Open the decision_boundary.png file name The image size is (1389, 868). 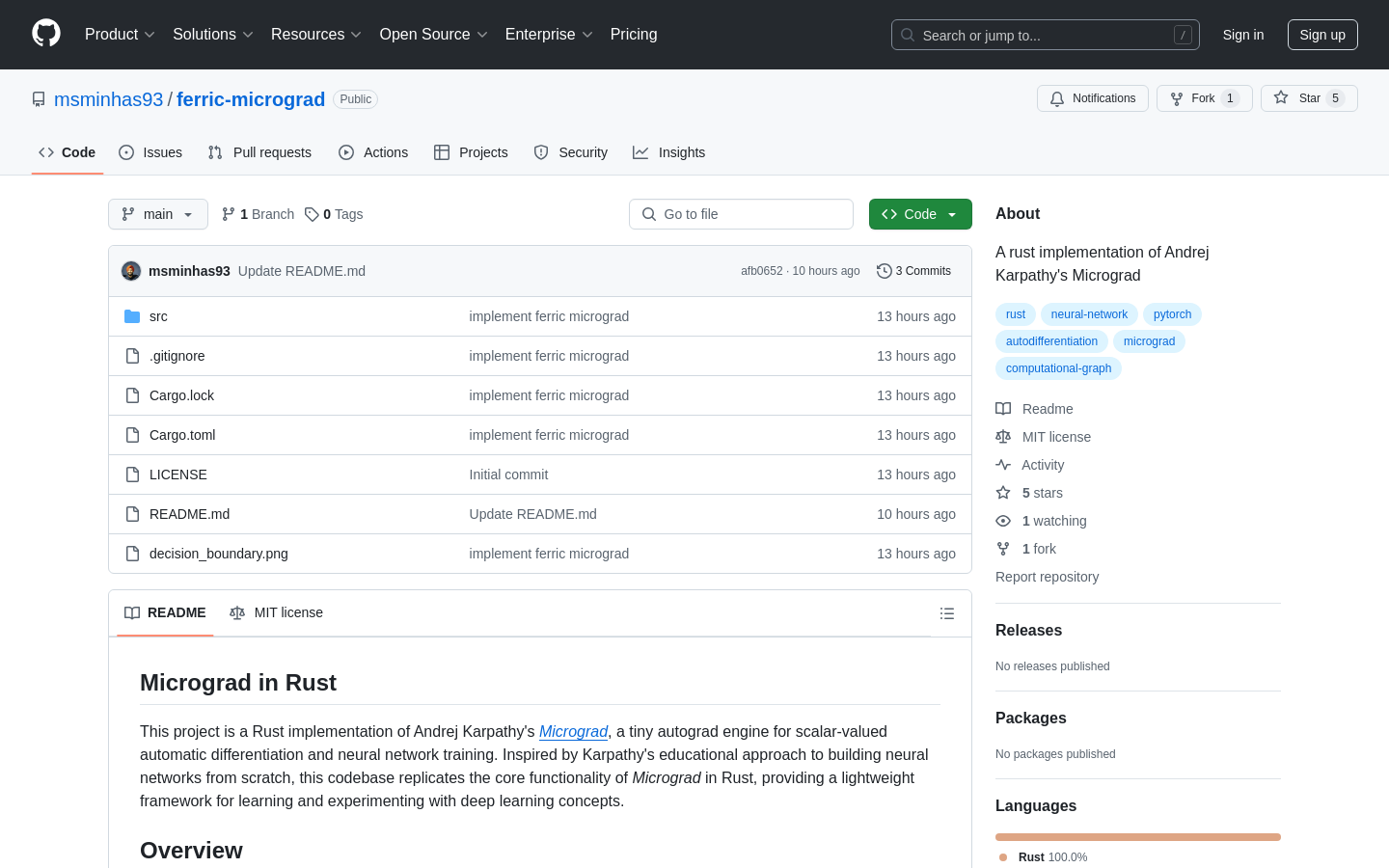coord(219,554)
